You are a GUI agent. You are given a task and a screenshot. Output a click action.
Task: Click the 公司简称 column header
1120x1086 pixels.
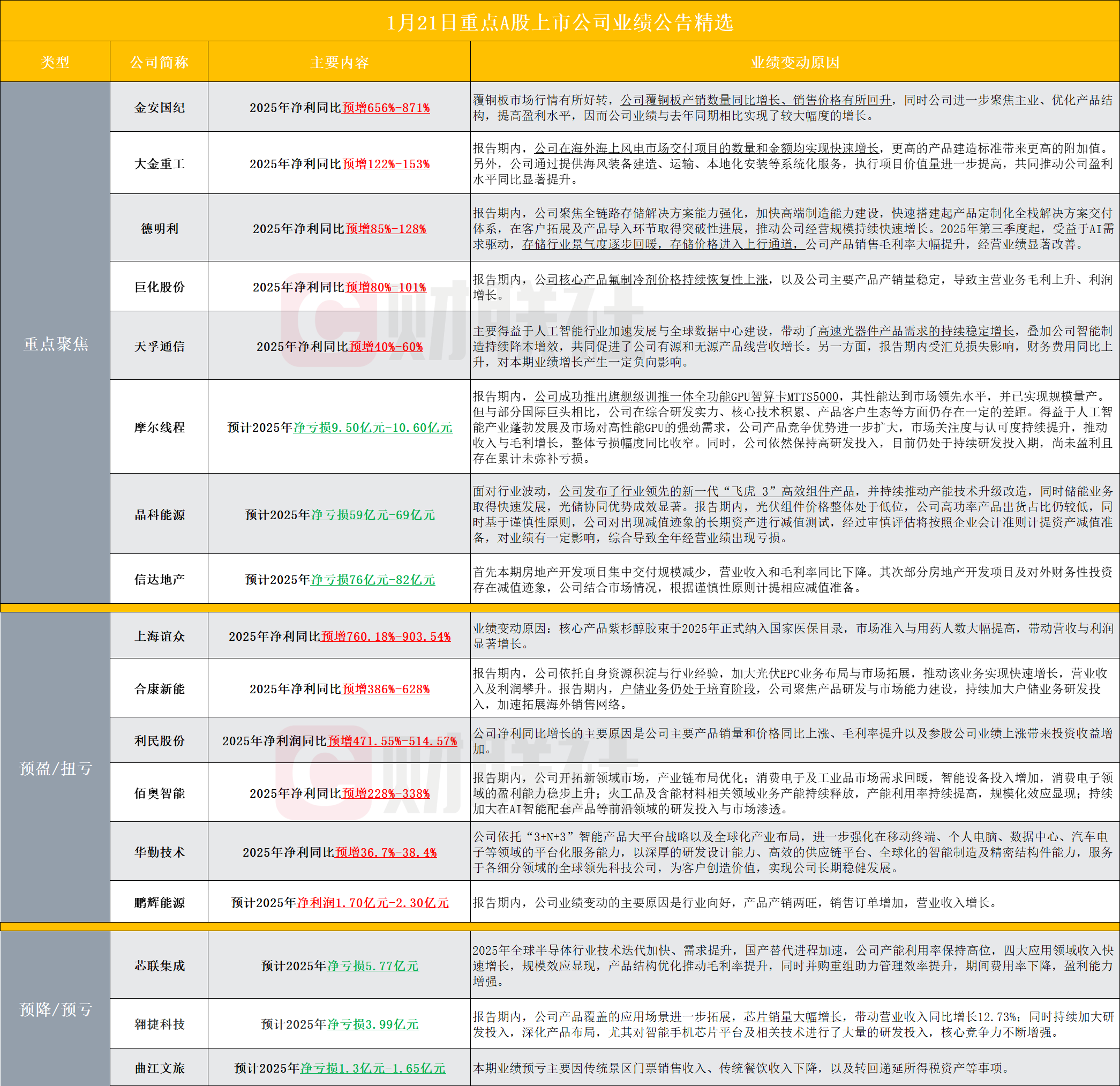[159, 62]
